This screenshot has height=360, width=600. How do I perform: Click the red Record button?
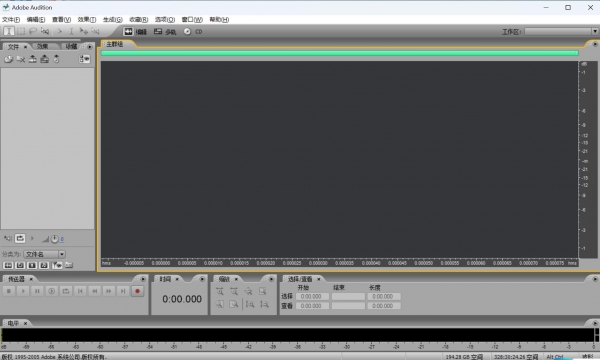point(137,292)
